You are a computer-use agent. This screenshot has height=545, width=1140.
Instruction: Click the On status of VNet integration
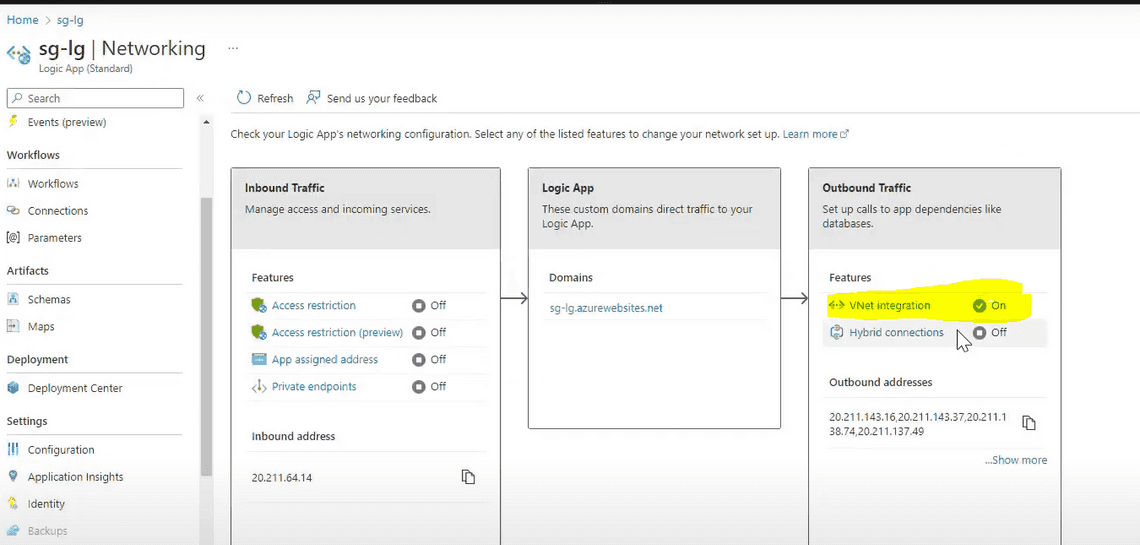pyautogui.click(x=990, y=305)
